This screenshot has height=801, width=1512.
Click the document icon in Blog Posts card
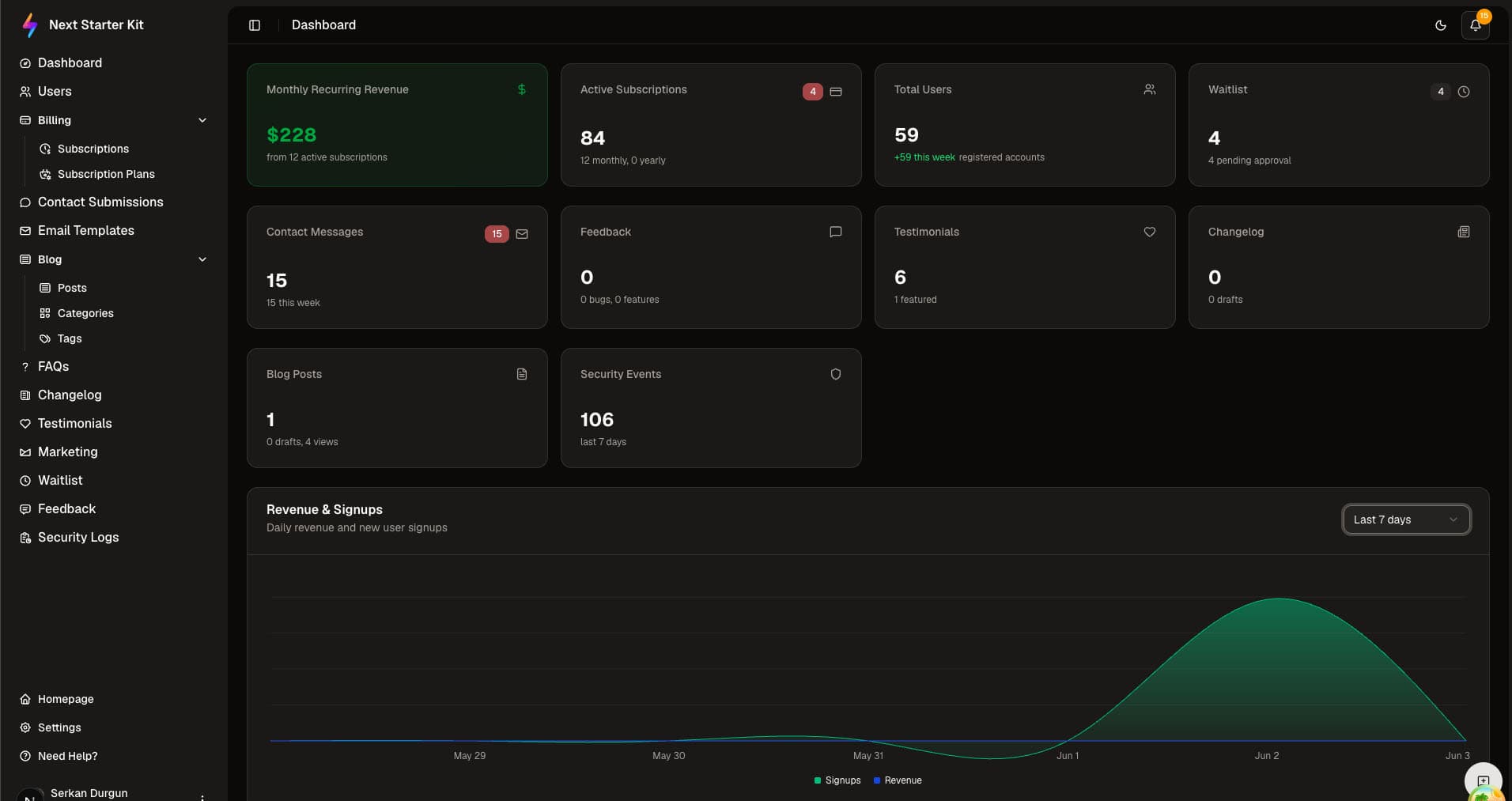point(522,374)
